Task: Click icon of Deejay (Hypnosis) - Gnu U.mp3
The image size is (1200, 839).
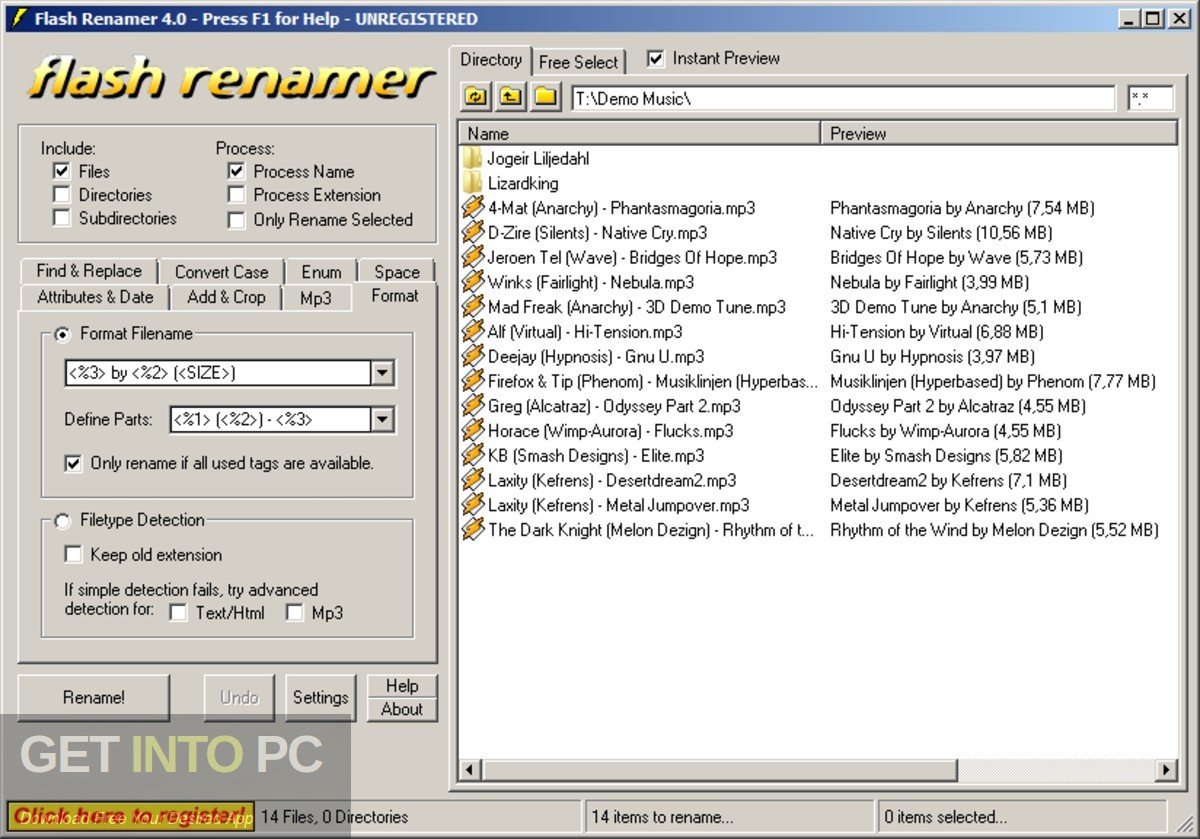Action: click(473, 356)
